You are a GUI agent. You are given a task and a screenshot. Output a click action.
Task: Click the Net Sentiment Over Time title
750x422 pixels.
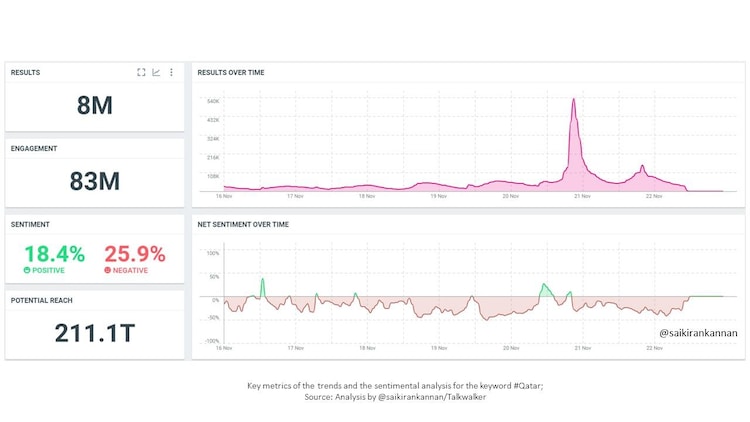[243, 224]
